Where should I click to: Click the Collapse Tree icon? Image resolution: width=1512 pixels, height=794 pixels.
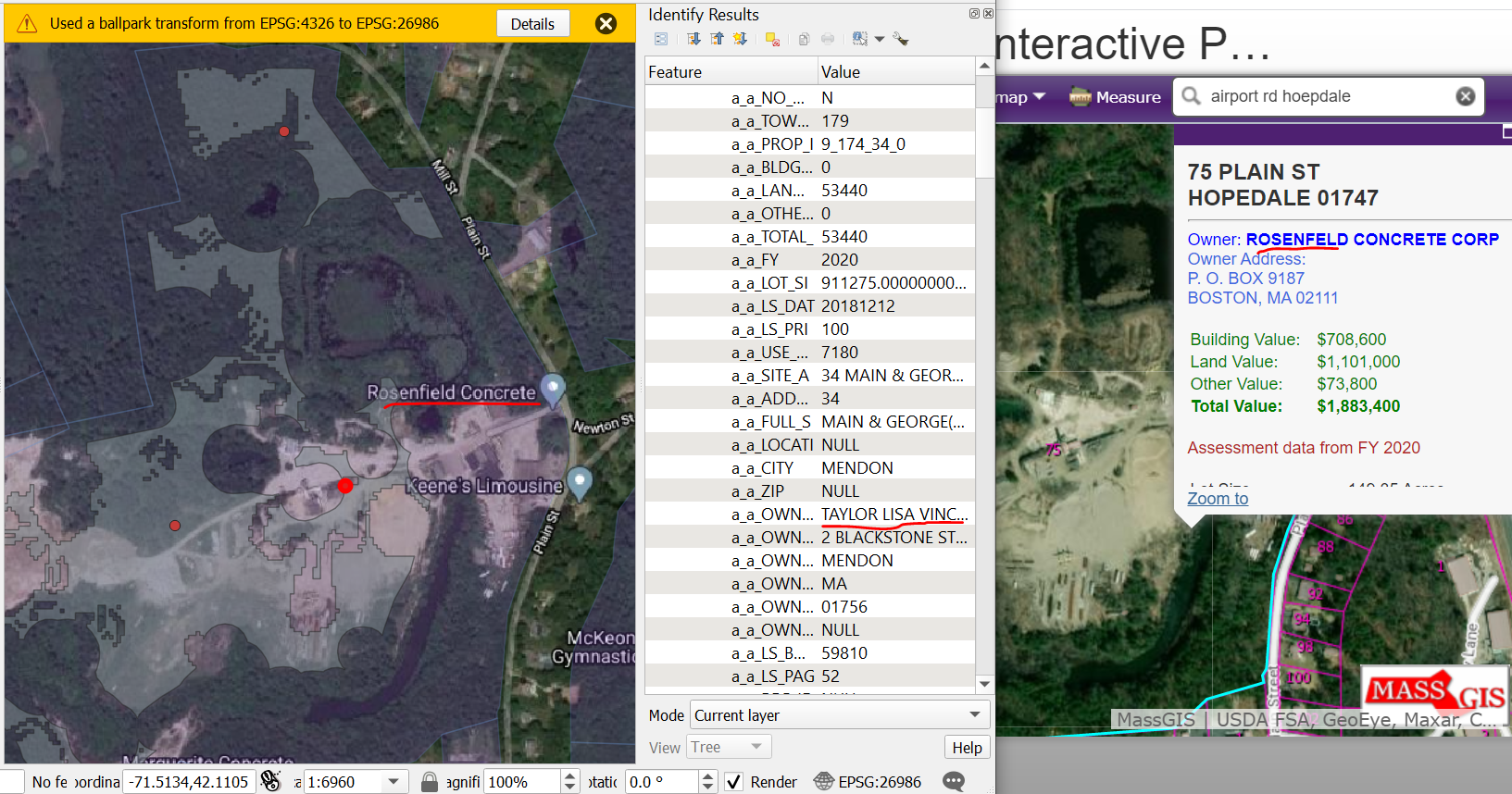[x=717, y=39]
